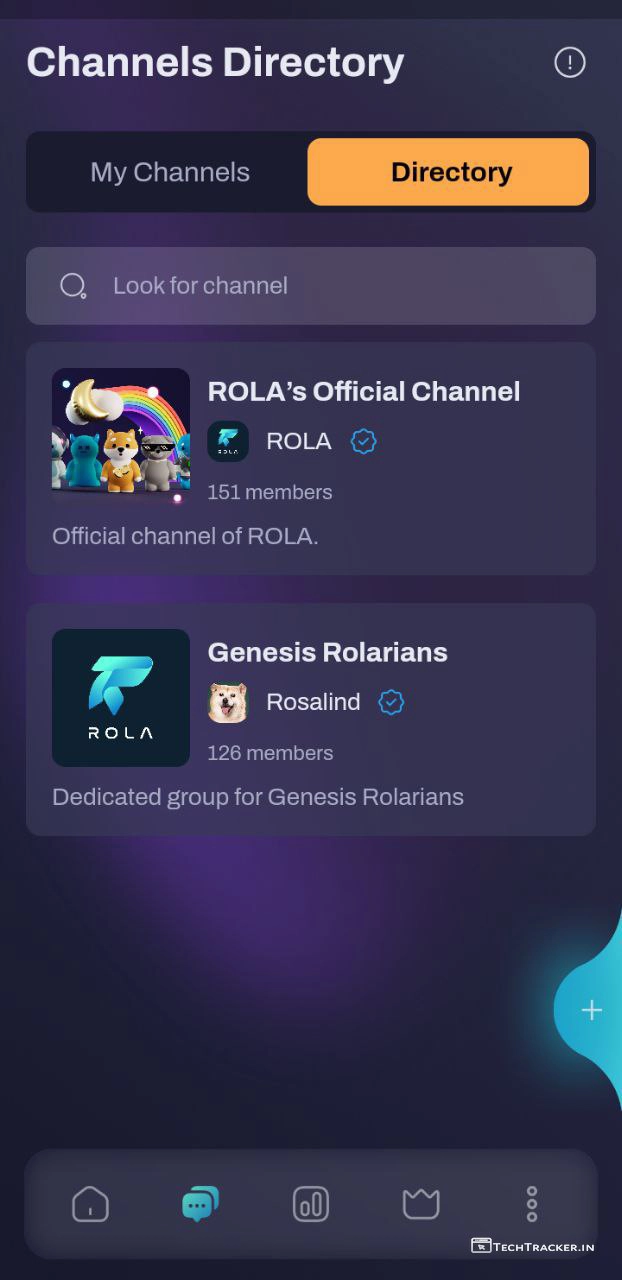The image size is (622, 1280).
Task: Tap the ROLA's Official Channel rainbow thumbnail
Action: (x=121, y=437)
